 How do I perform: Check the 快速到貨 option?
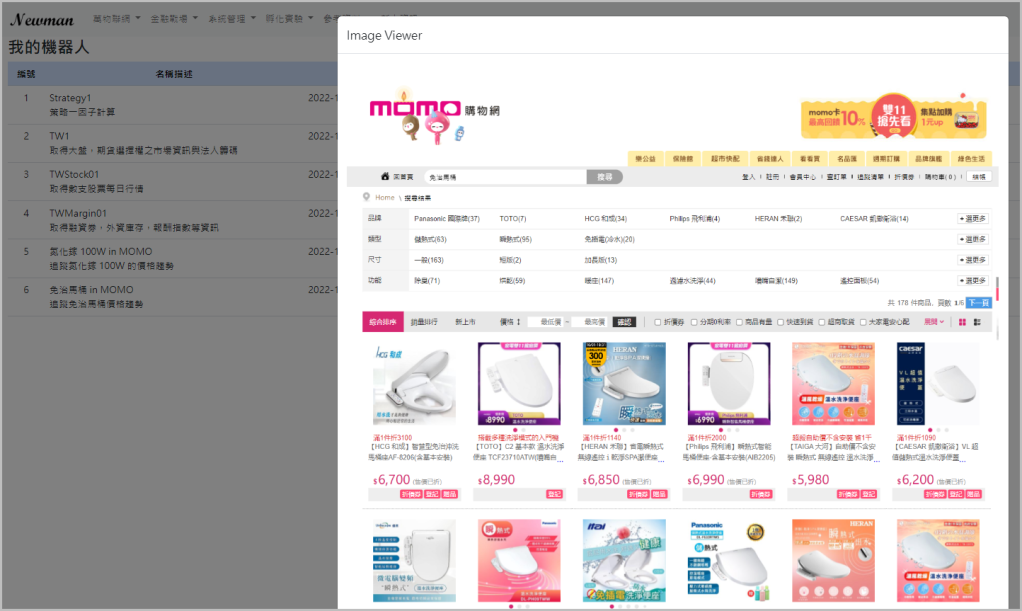click(780, 322)
